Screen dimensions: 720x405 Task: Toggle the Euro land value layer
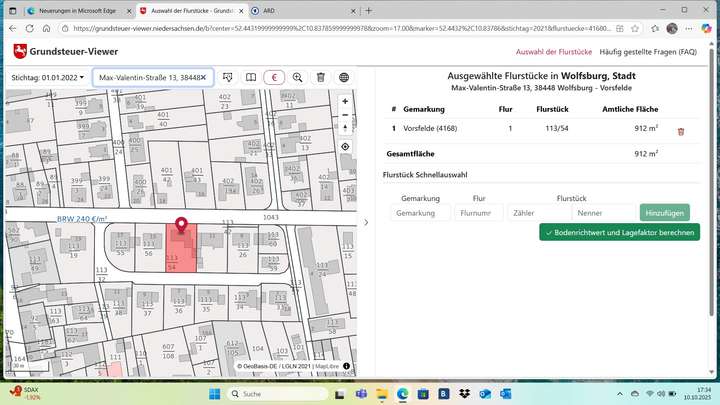coord(274,77)
